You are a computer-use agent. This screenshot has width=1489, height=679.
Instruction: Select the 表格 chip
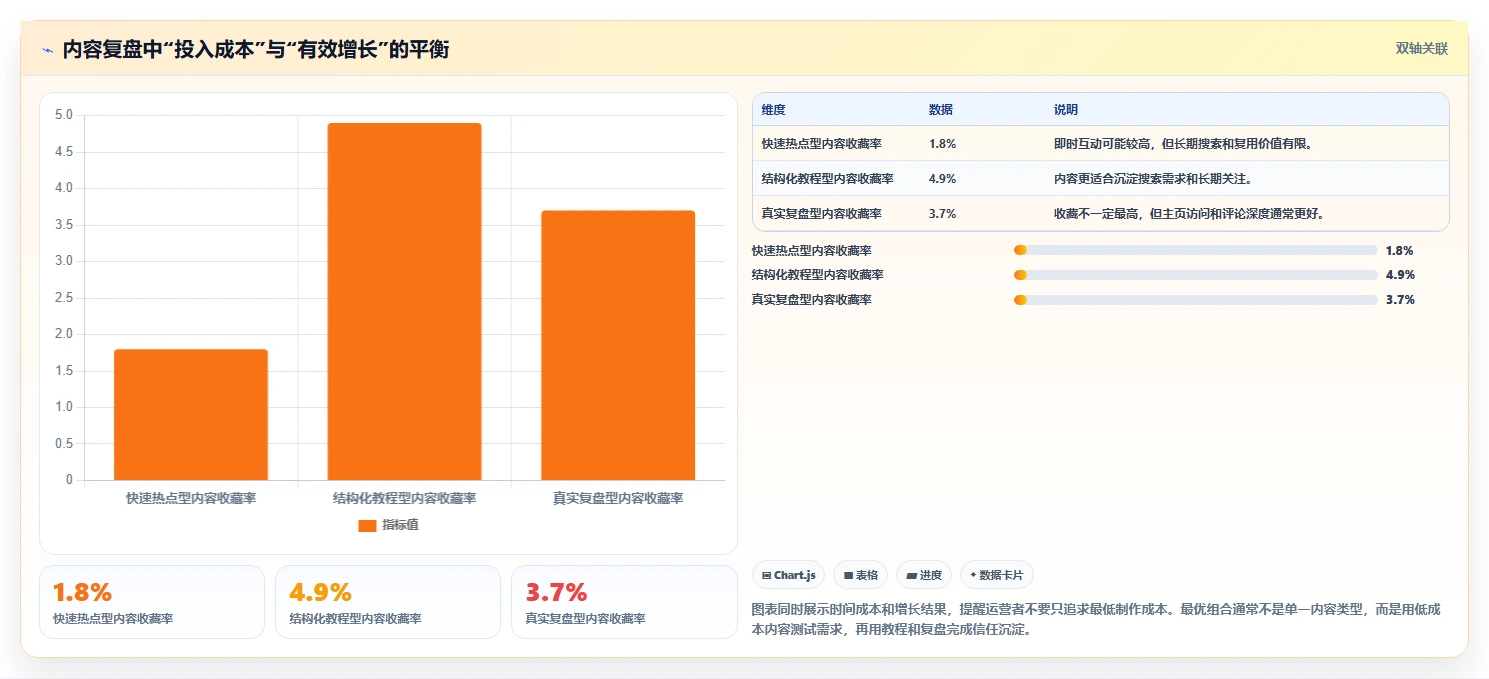click(x=860, y=575)
